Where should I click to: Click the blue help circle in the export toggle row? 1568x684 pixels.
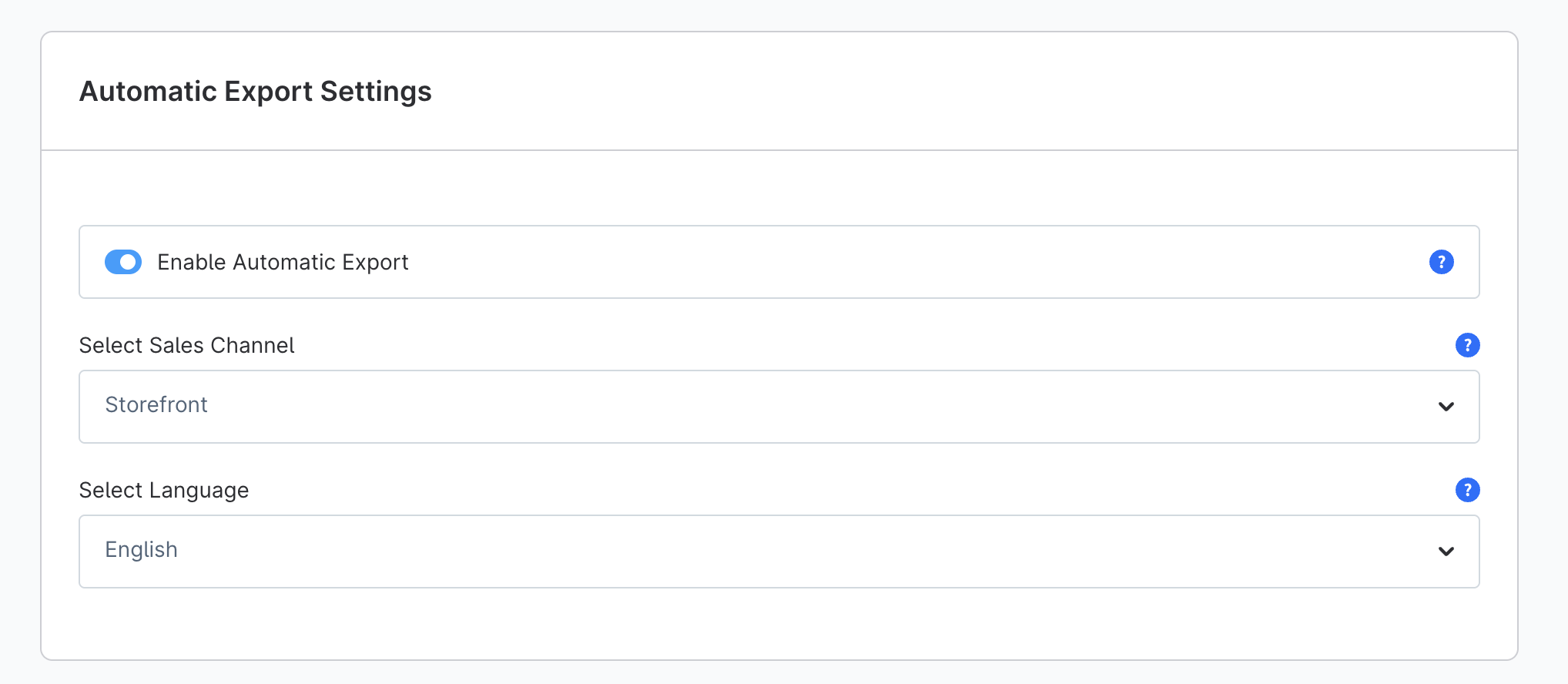[x=1441, y=262]
